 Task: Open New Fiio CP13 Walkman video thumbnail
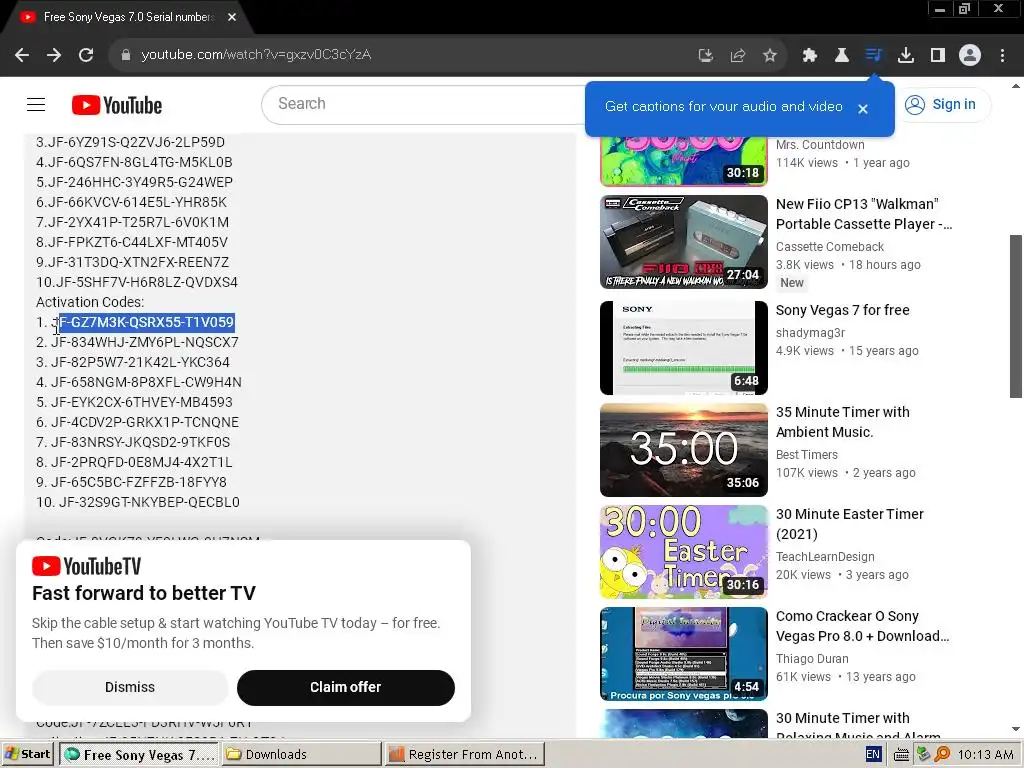pos(684,242)
